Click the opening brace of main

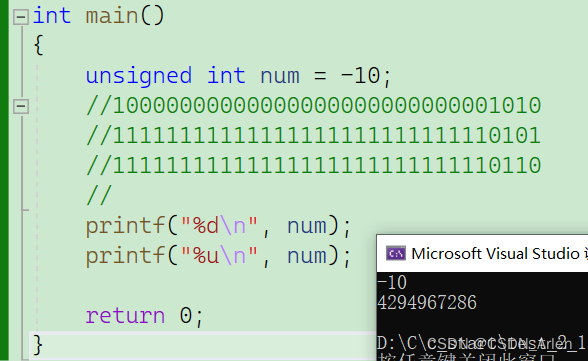tap(39, 45)
